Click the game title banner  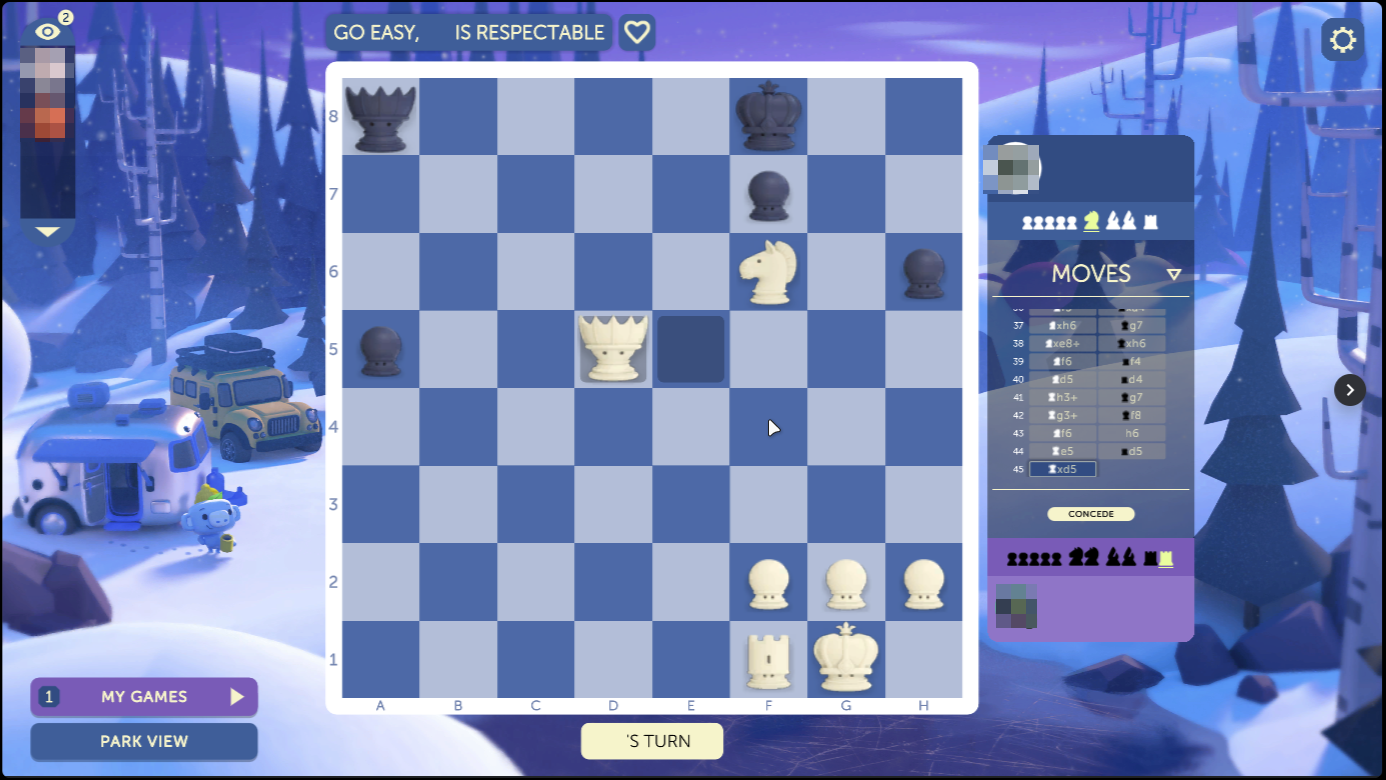pos(469,32)
